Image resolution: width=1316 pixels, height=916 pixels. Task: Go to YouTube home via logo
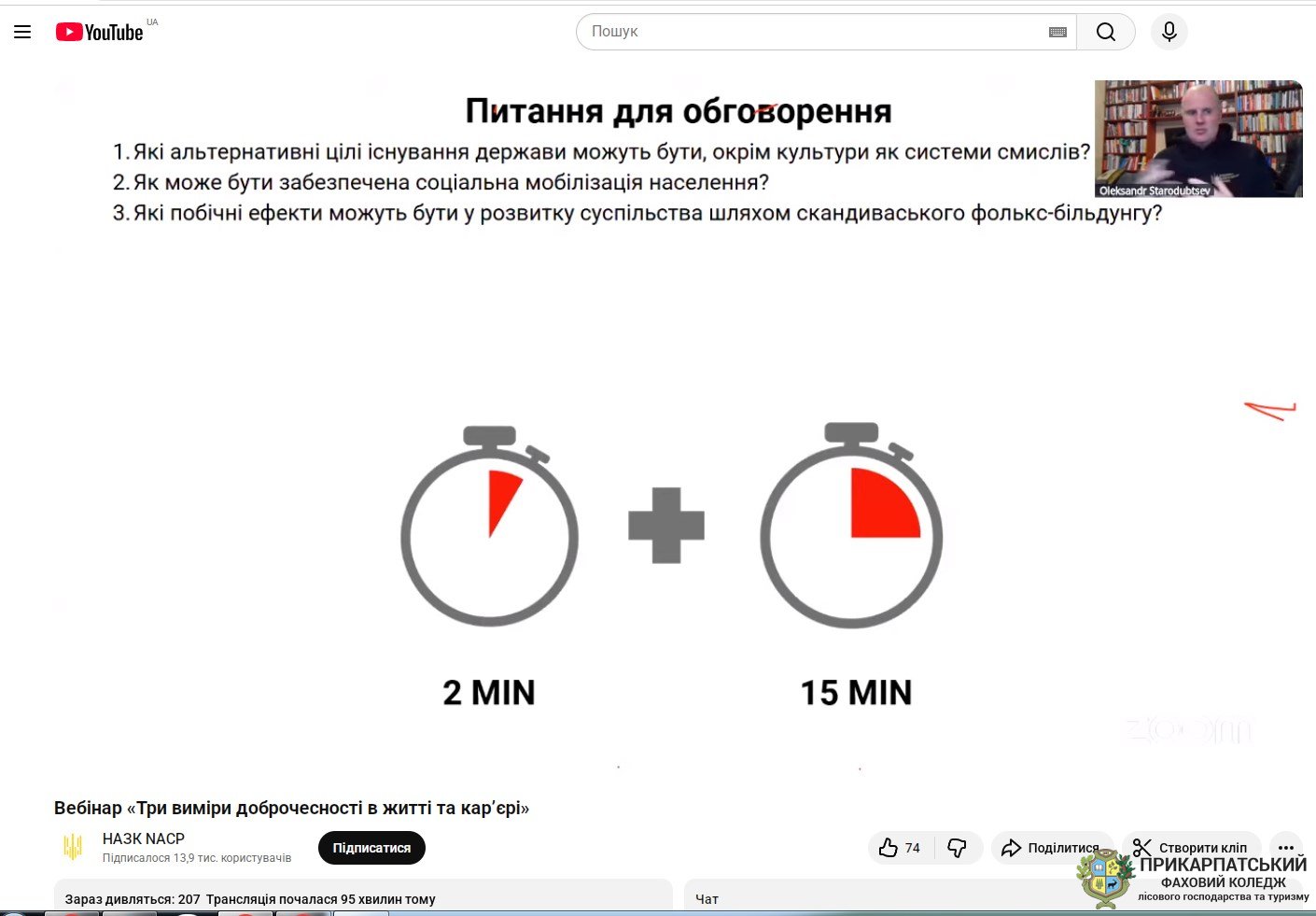click(x=100, y=32)
